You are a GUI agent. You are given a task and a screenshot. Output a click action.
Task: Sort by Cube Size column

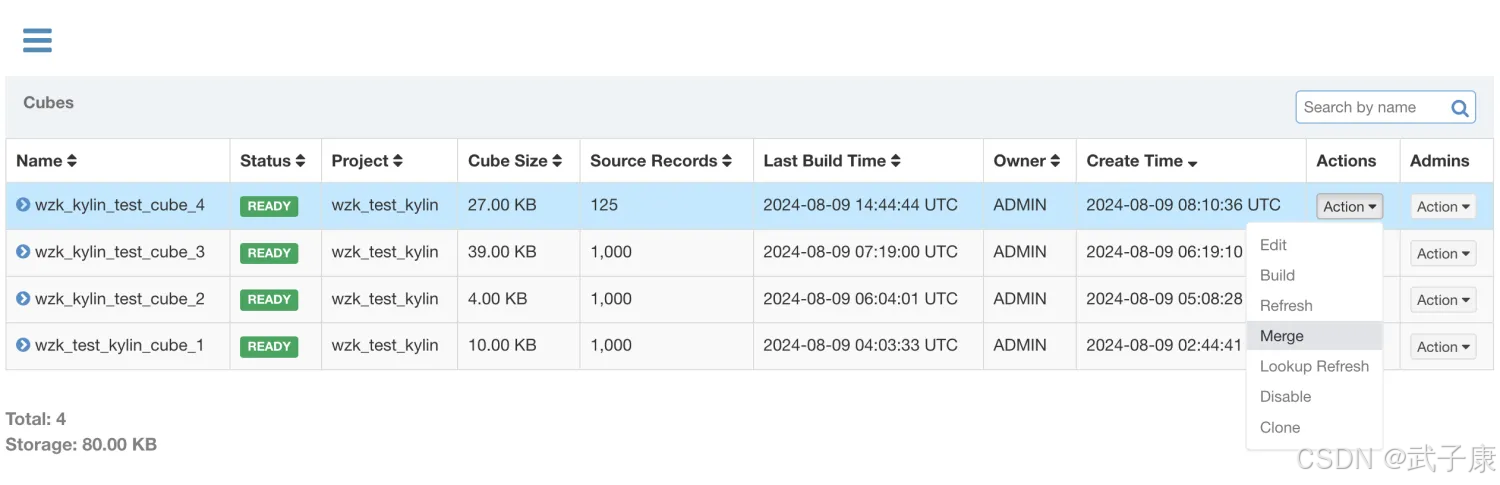pyautogui.click(x=557, y=161)
